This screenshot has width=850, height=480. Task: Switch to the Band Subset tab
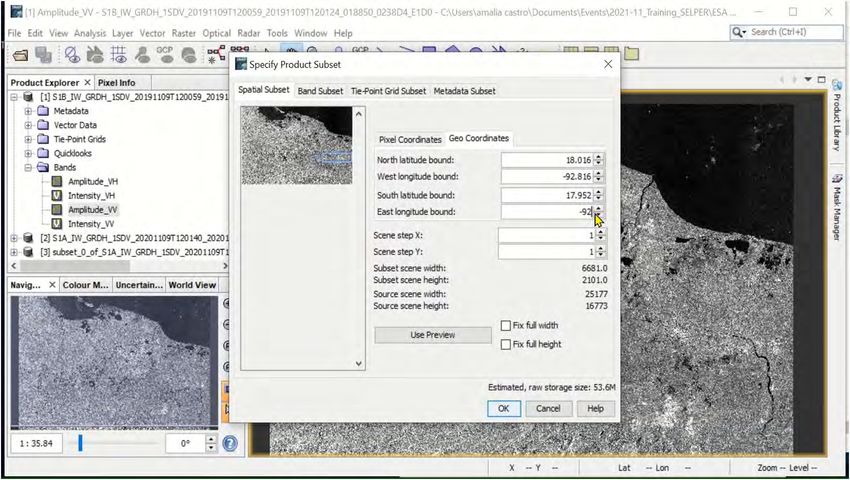[320, 91]
